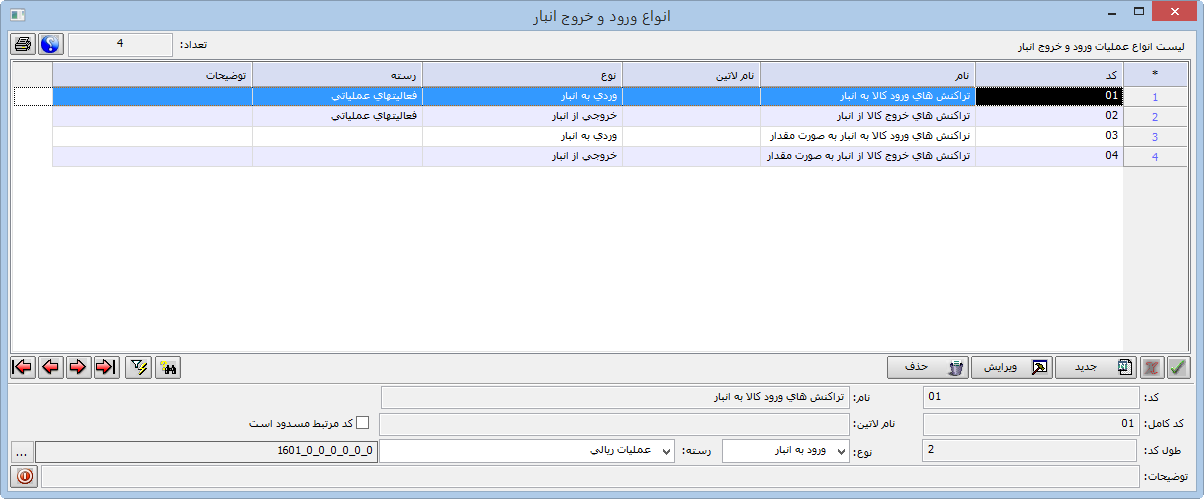1204x499 pixels.
Task: Click the توضیحات column header
Action: [152, 74]
